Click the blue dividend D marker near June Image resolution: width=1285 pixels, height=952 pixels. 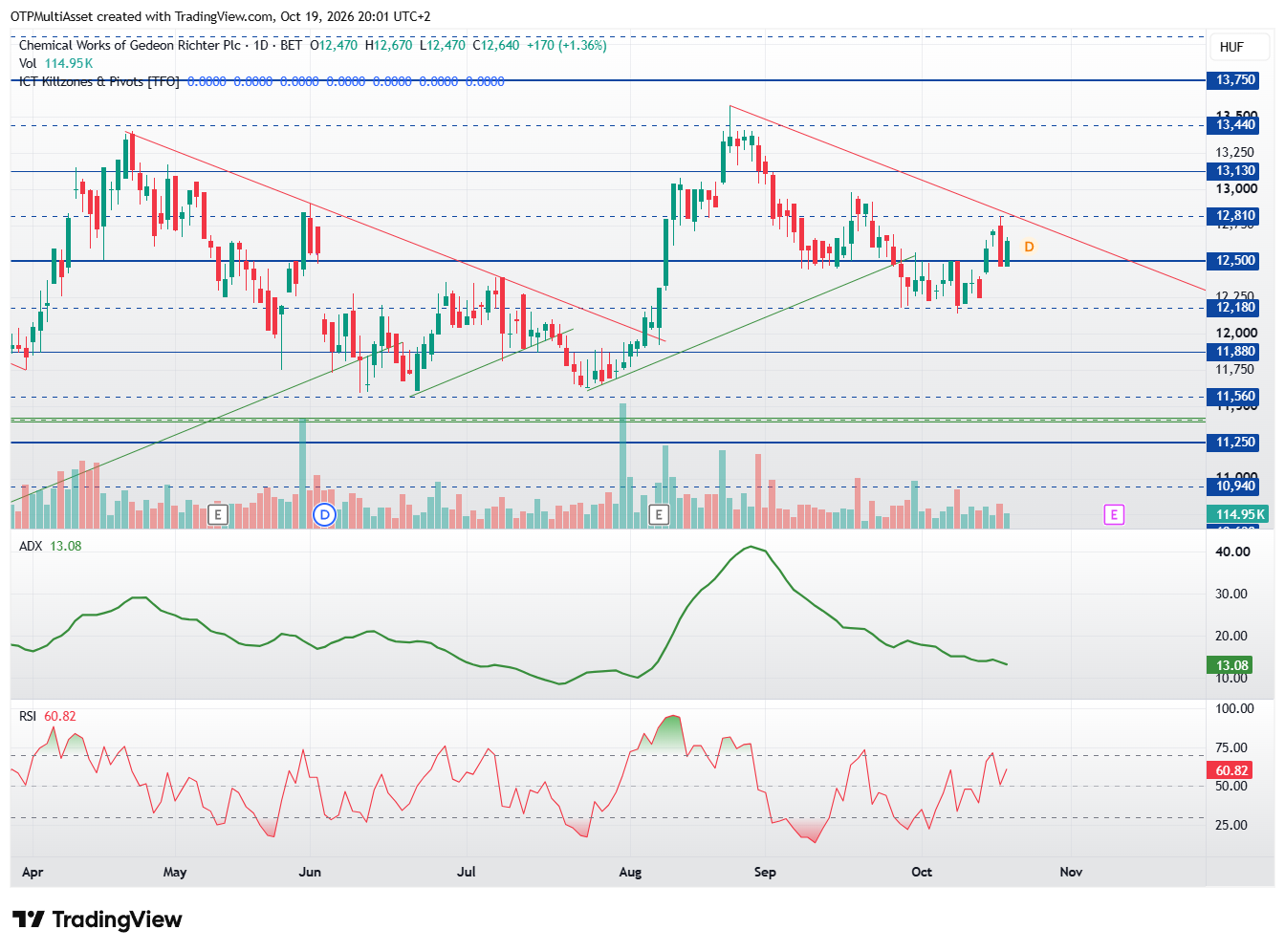pyautogui.click(x=325, y=515)
